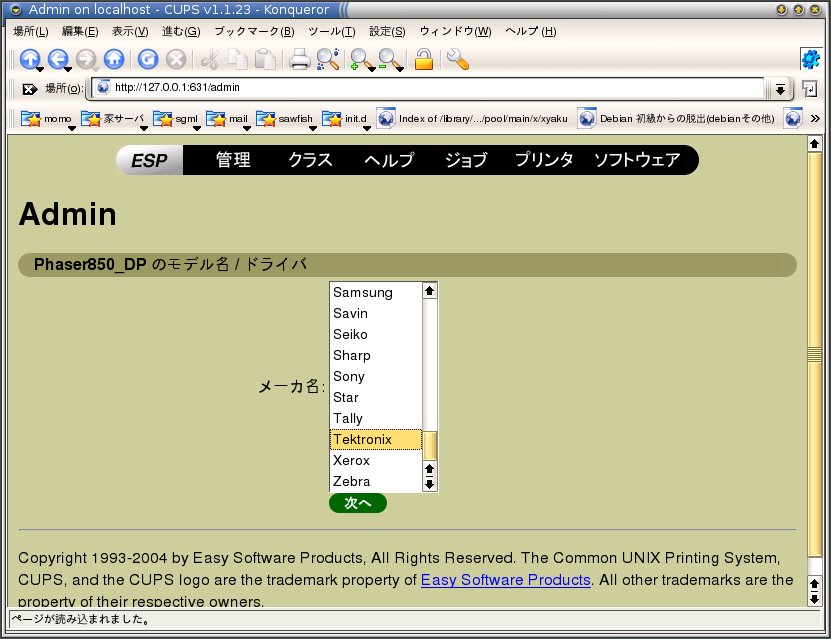Clear the location bar with the clear icon
Image resolution: width=831 pixels, height=639 pixels.
[x=29, y=88]
